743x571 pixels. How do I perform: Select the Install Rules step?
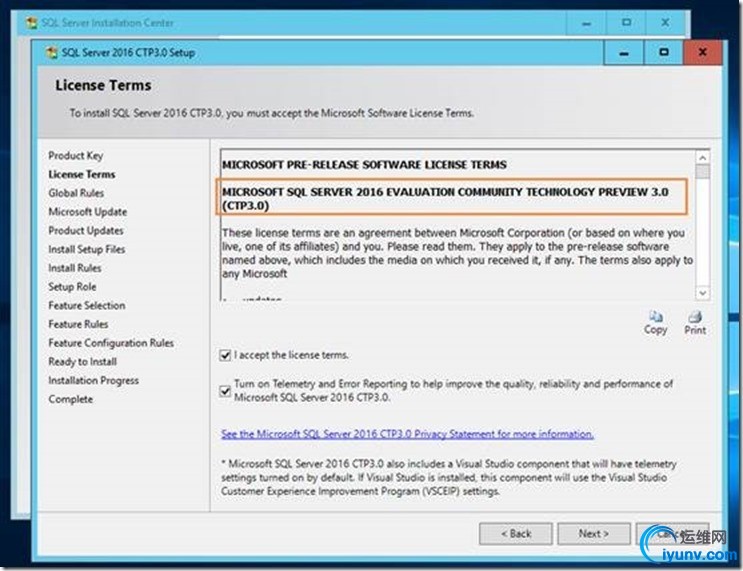point(75,268)
